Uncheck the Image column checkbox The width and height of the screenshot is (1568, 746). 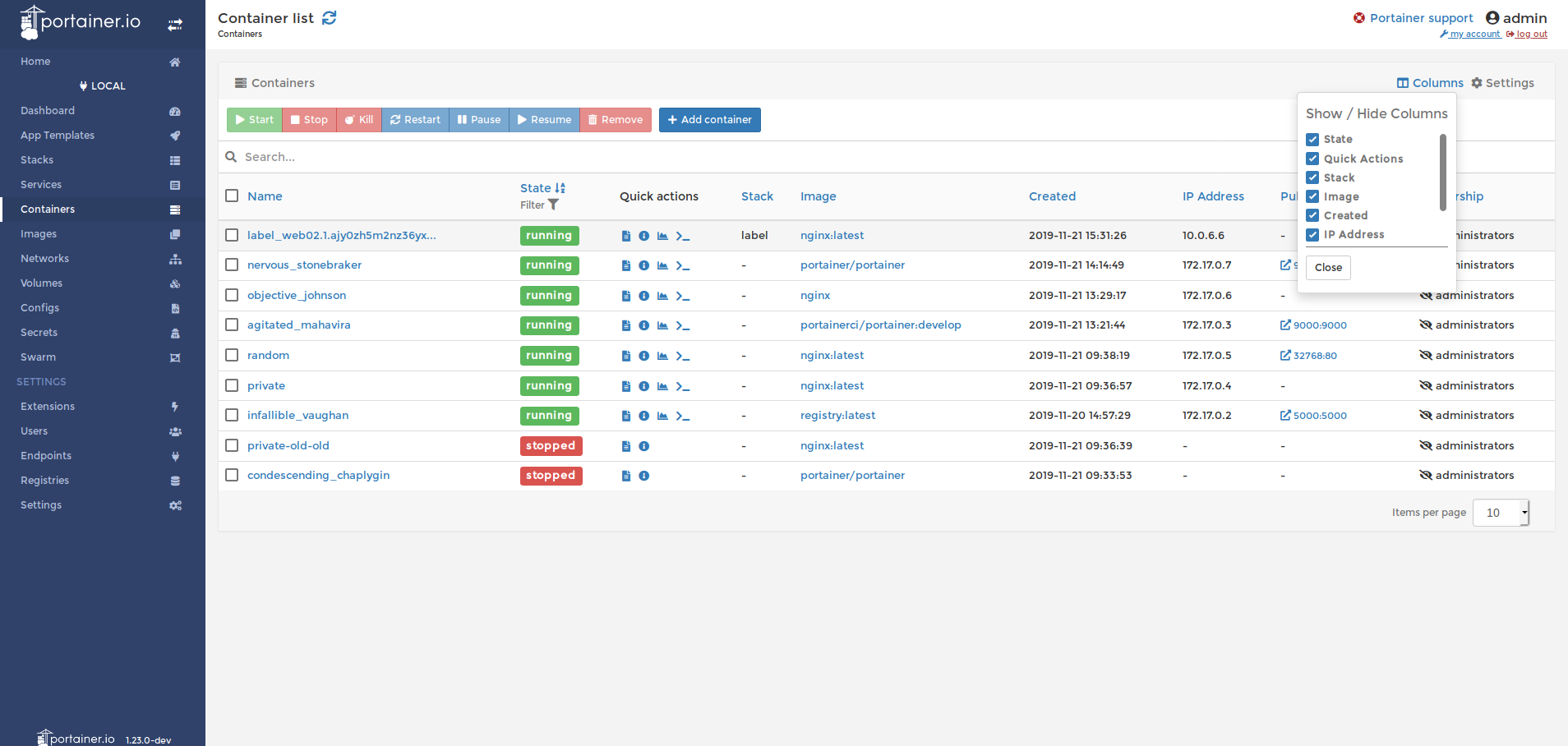(1312, 196)
